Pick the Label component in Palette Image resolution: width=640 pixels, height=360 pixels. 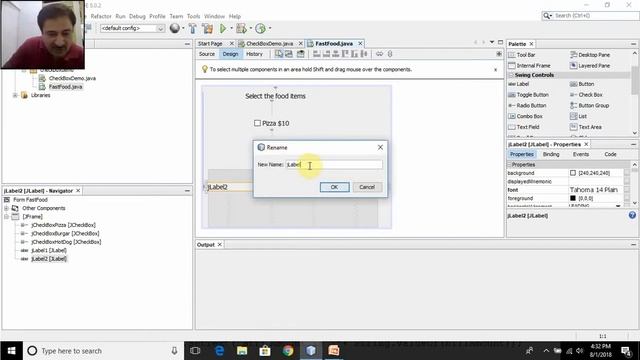(519, 84)
